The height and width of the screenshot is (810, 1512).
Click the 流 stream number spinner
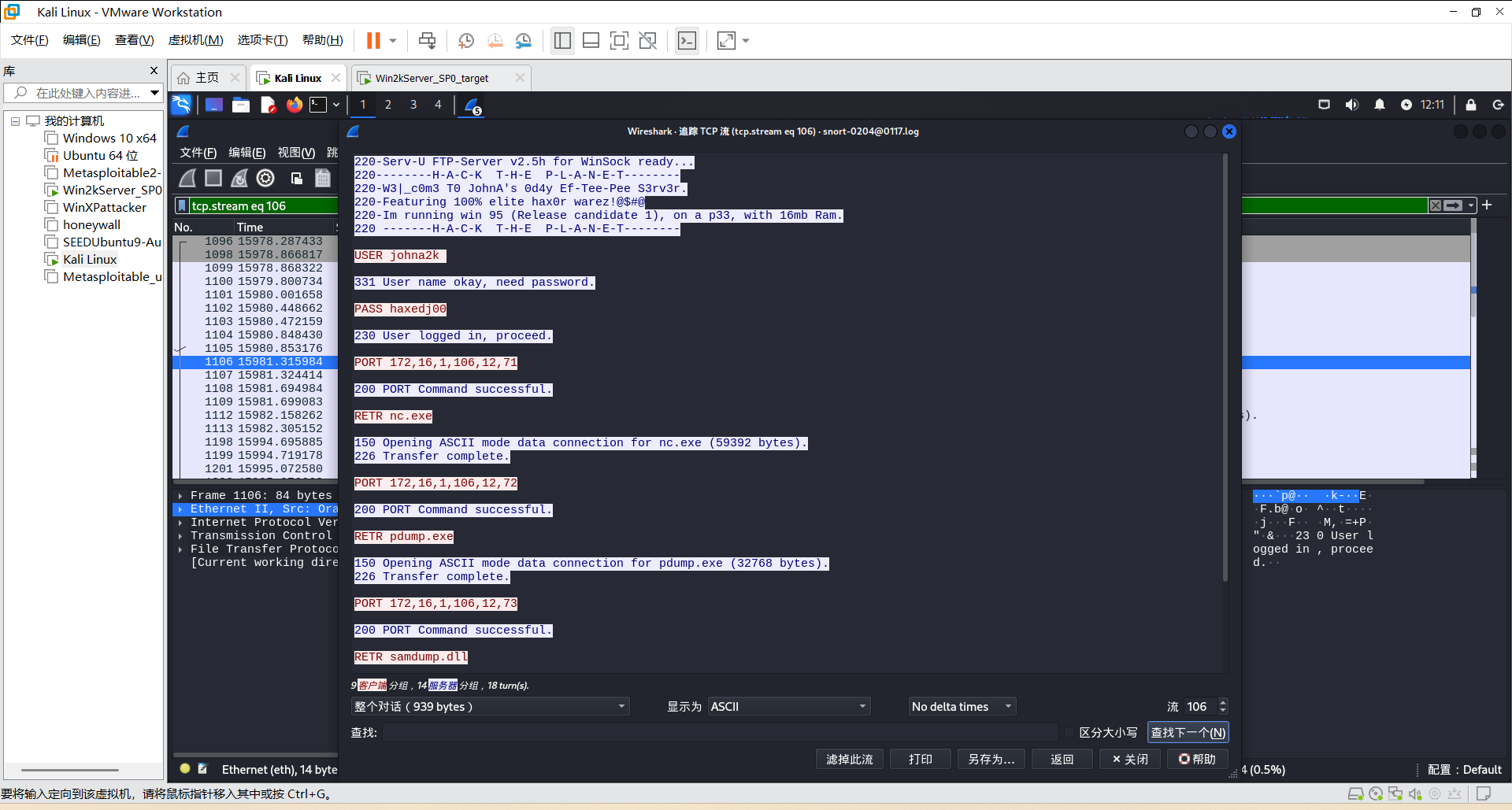click(1206, 706)
